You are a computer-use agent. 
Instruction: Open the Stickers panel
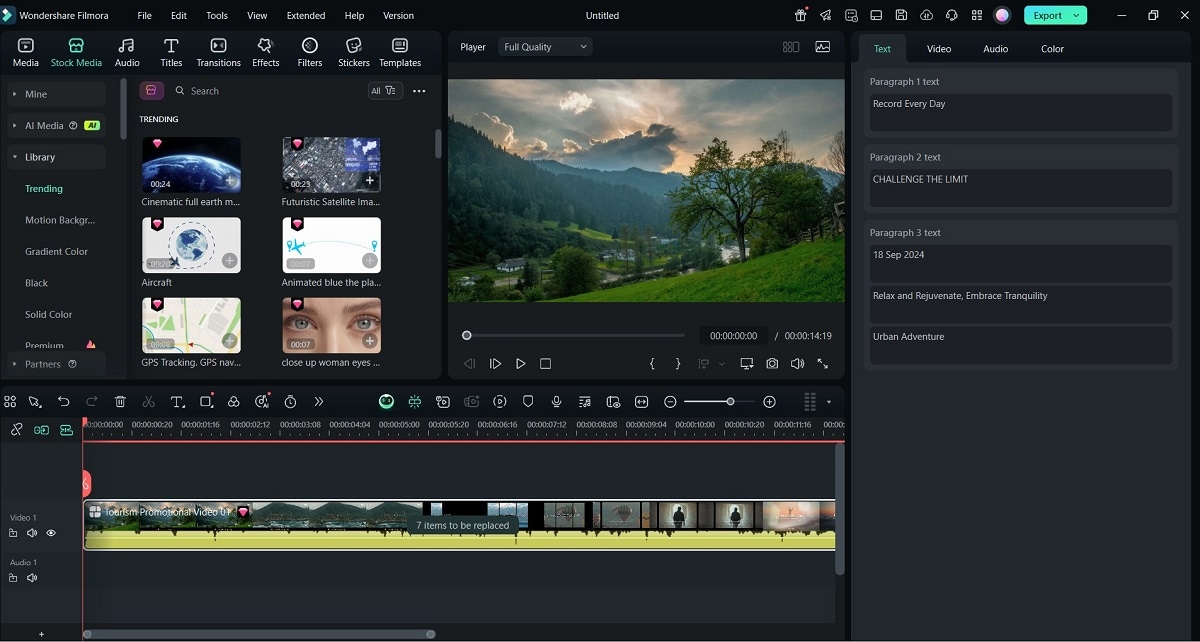click(353, 52)
